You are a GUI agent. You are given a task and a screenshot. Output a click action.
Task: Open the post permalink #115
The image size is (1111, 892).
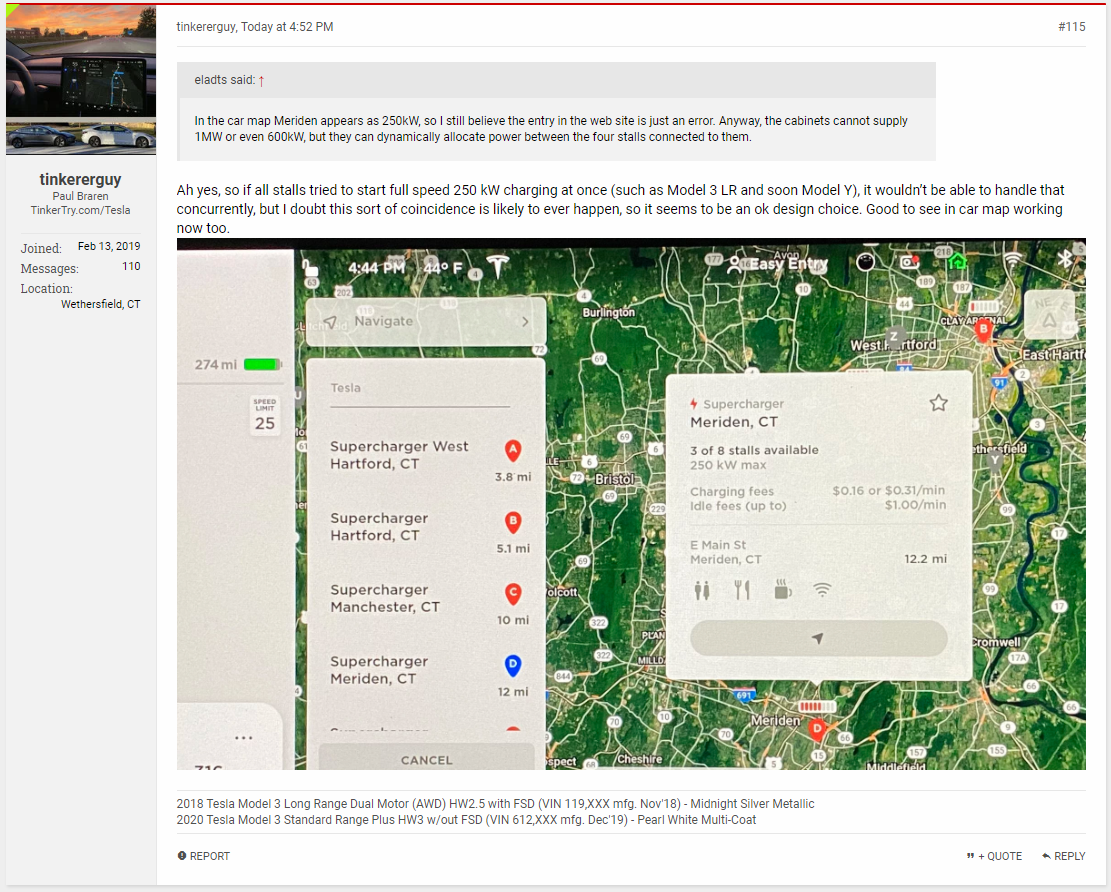1071,26
